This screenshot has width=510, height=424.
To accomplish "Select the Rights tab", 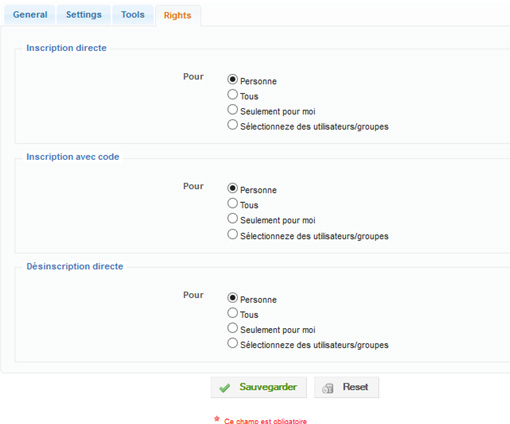I will click(178, 15).
